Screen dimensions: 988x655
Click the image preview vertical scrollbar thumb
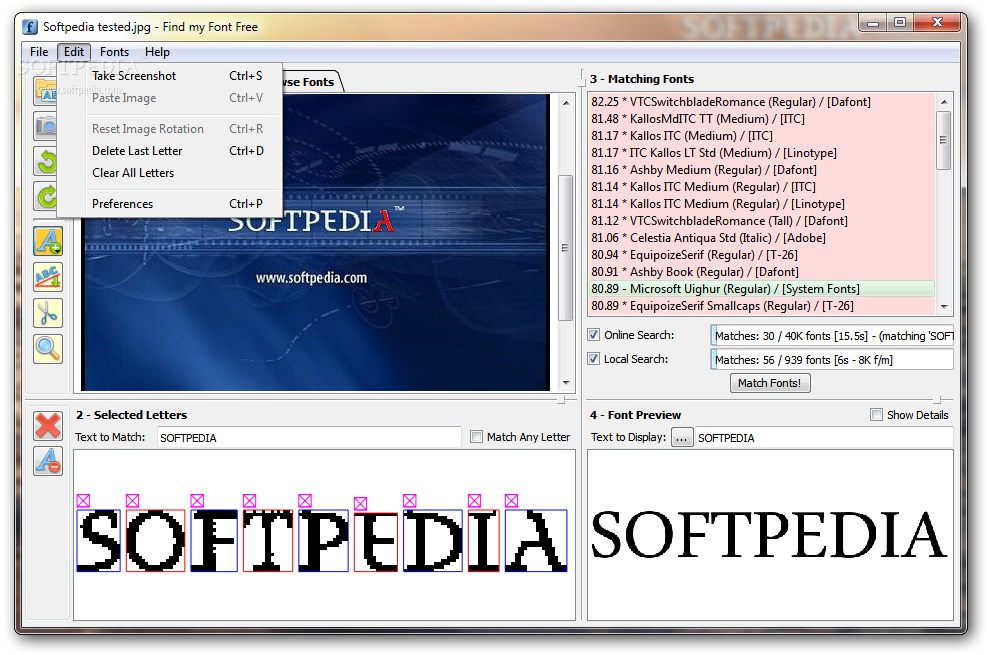(566, 248)
